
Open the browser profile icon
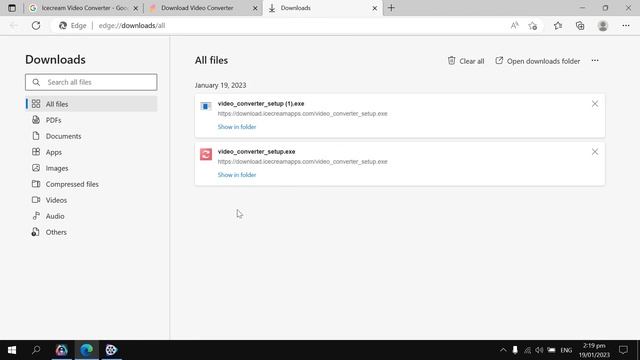(x=603, y=25)
